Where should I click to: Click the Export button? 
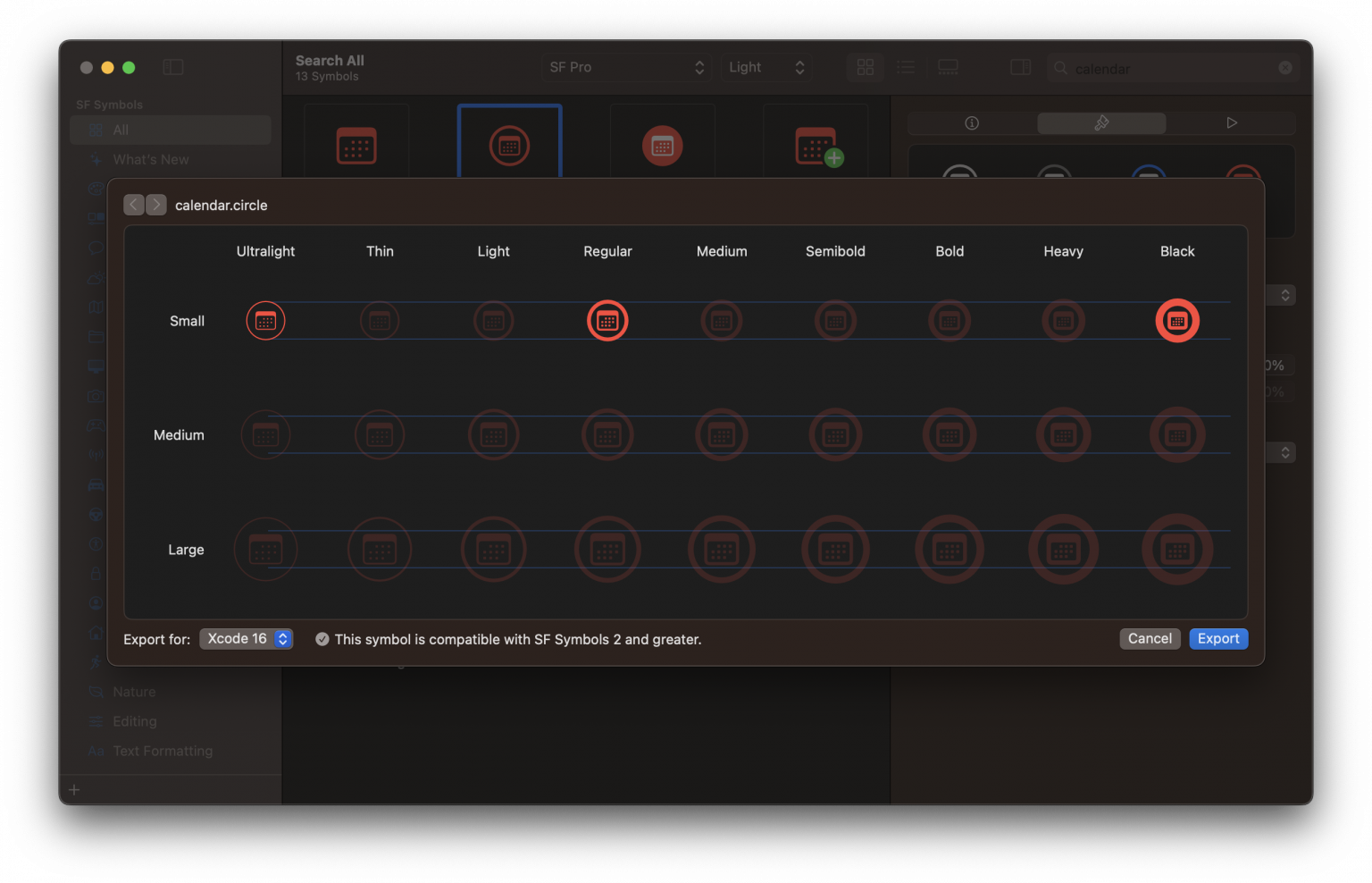[x=1218, y=639]
